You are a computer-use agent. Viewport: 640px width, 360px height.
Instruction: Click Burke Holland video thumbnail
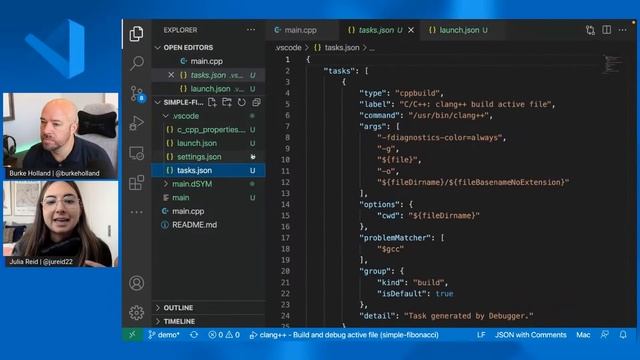point(61,136)
